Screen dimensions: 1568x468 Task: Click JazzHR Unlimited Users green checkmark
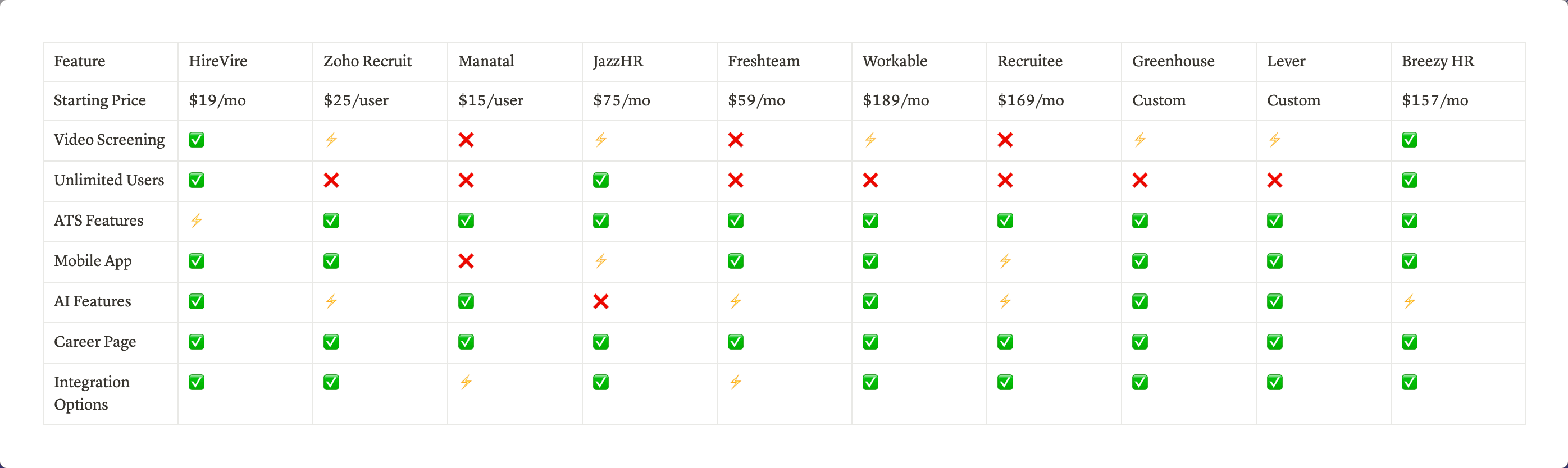tap(601, 180)
